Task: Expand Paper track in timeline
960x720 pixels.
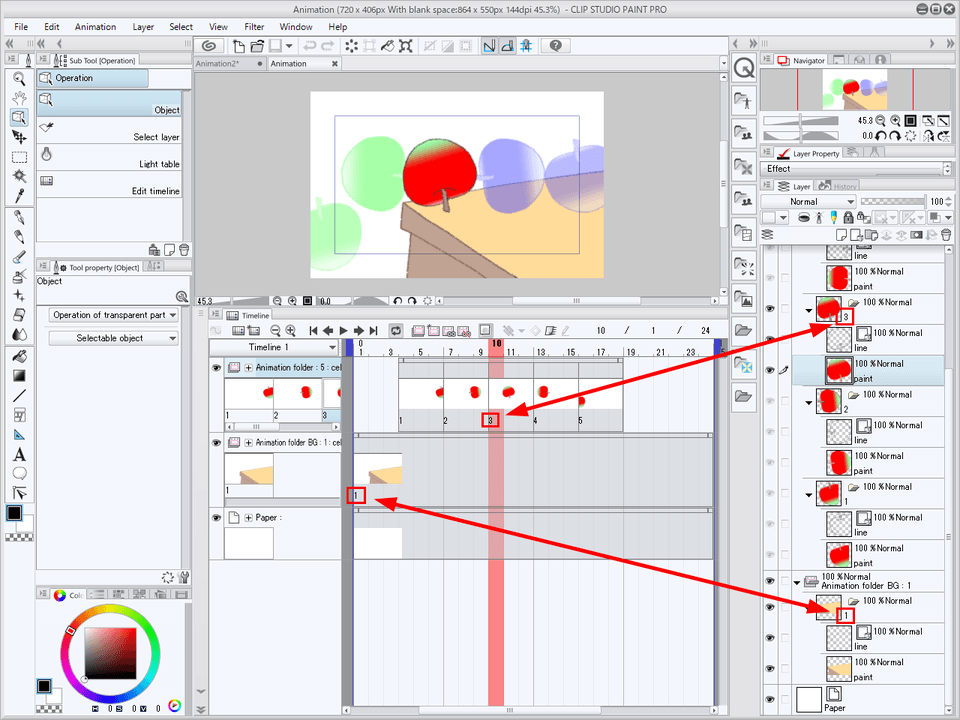Action: tap(249, 518)
